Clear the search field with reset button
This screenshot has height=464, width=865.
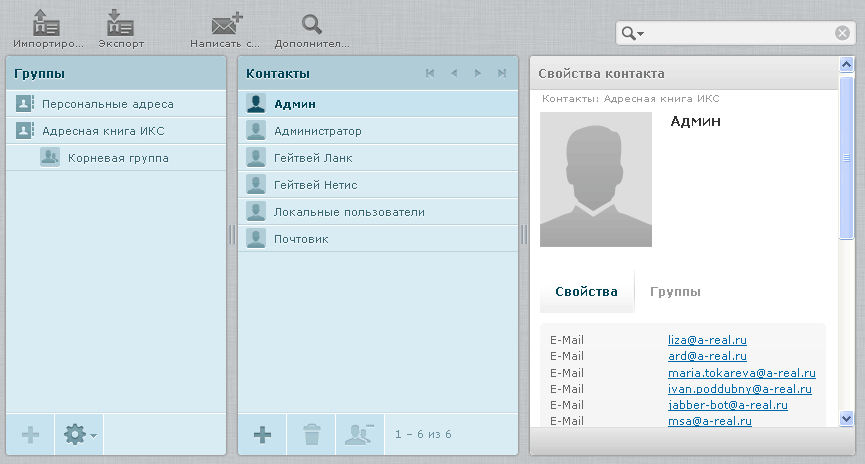point(842,33)
